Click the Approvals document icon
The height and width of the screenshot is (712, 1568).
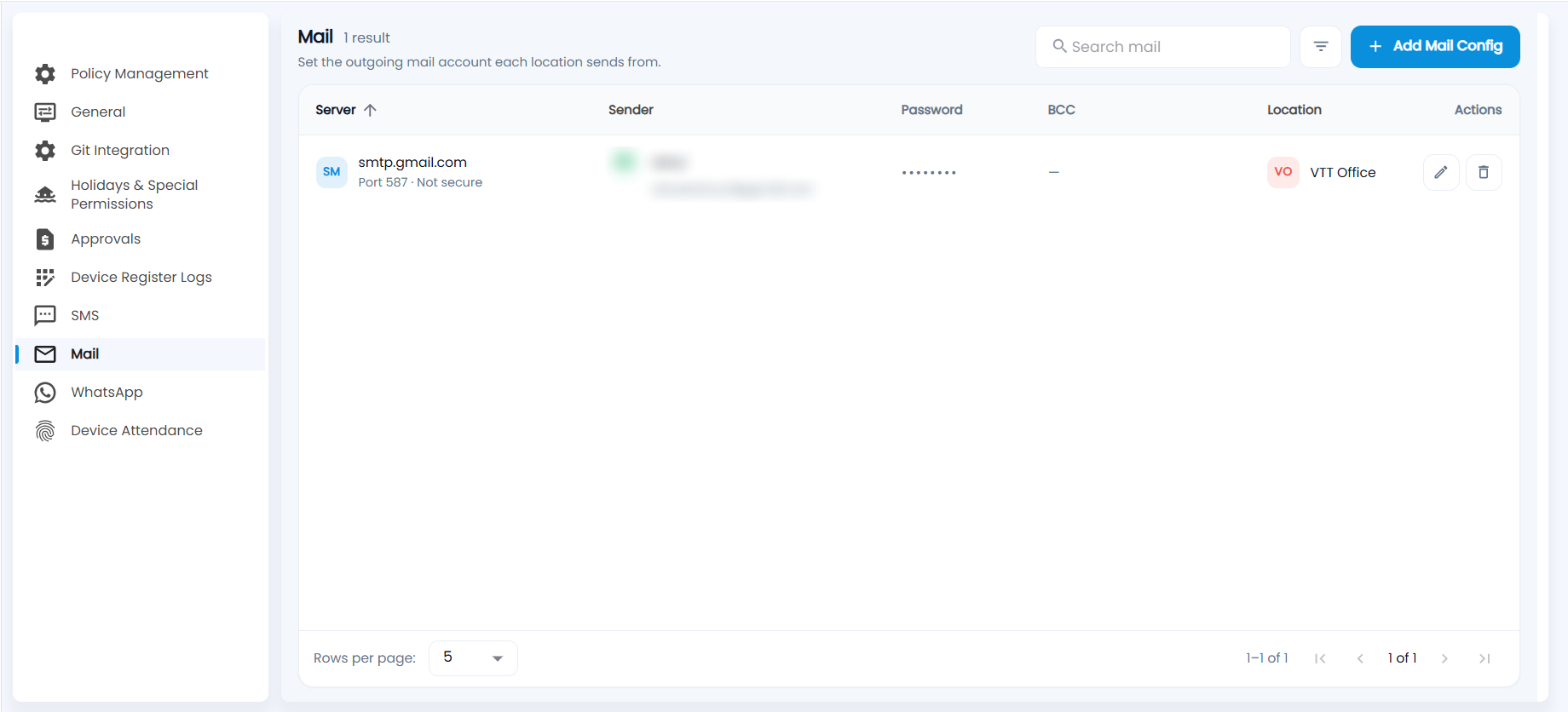[45, 239]
